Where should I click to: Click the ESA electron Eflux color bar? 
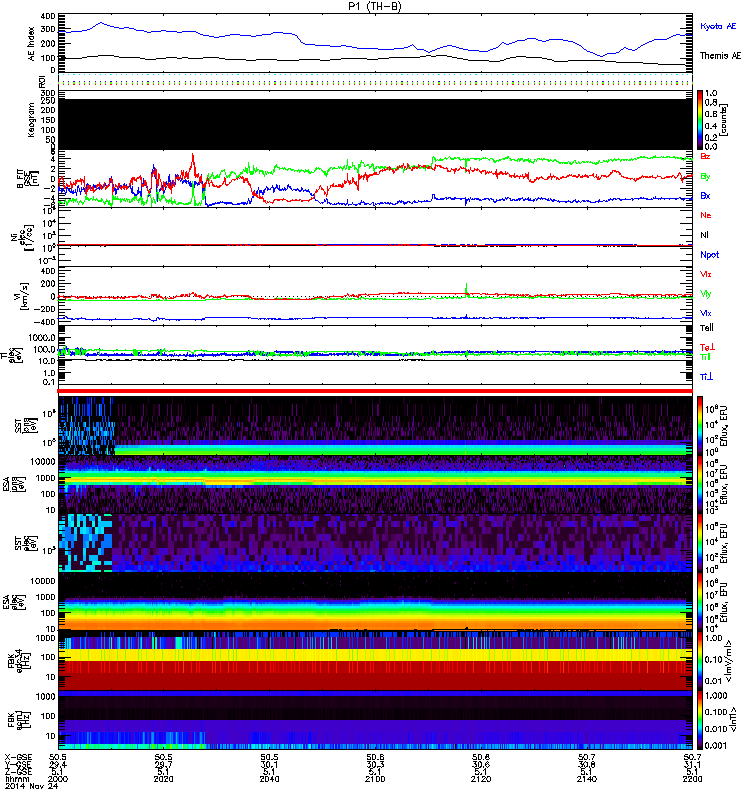[x=700, y=602]
